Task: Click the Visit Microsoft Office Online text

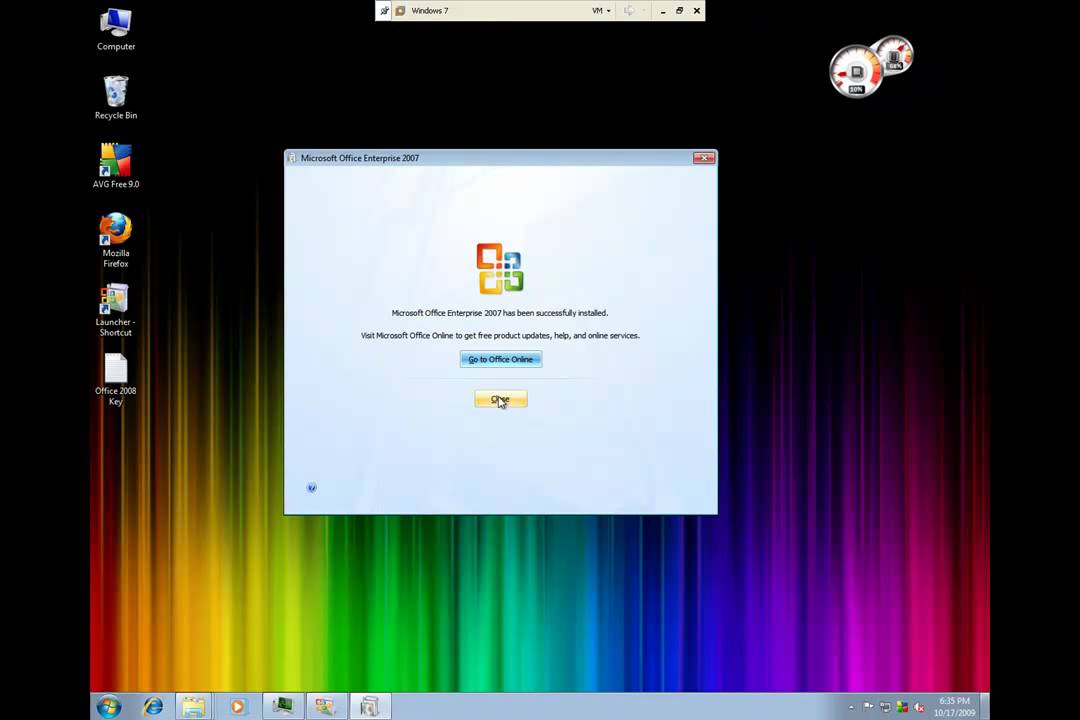Action: click(500, 336)
